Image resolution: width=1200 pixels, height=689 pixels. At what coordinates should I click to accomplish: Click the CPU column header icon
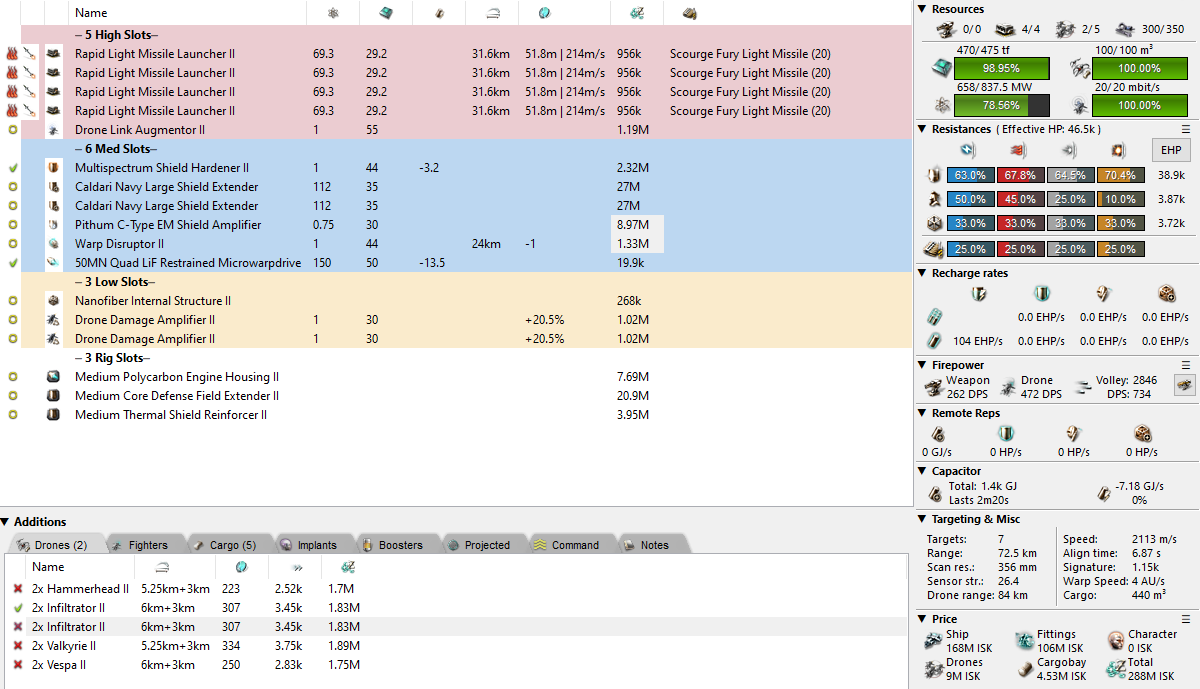pos(384,13)
